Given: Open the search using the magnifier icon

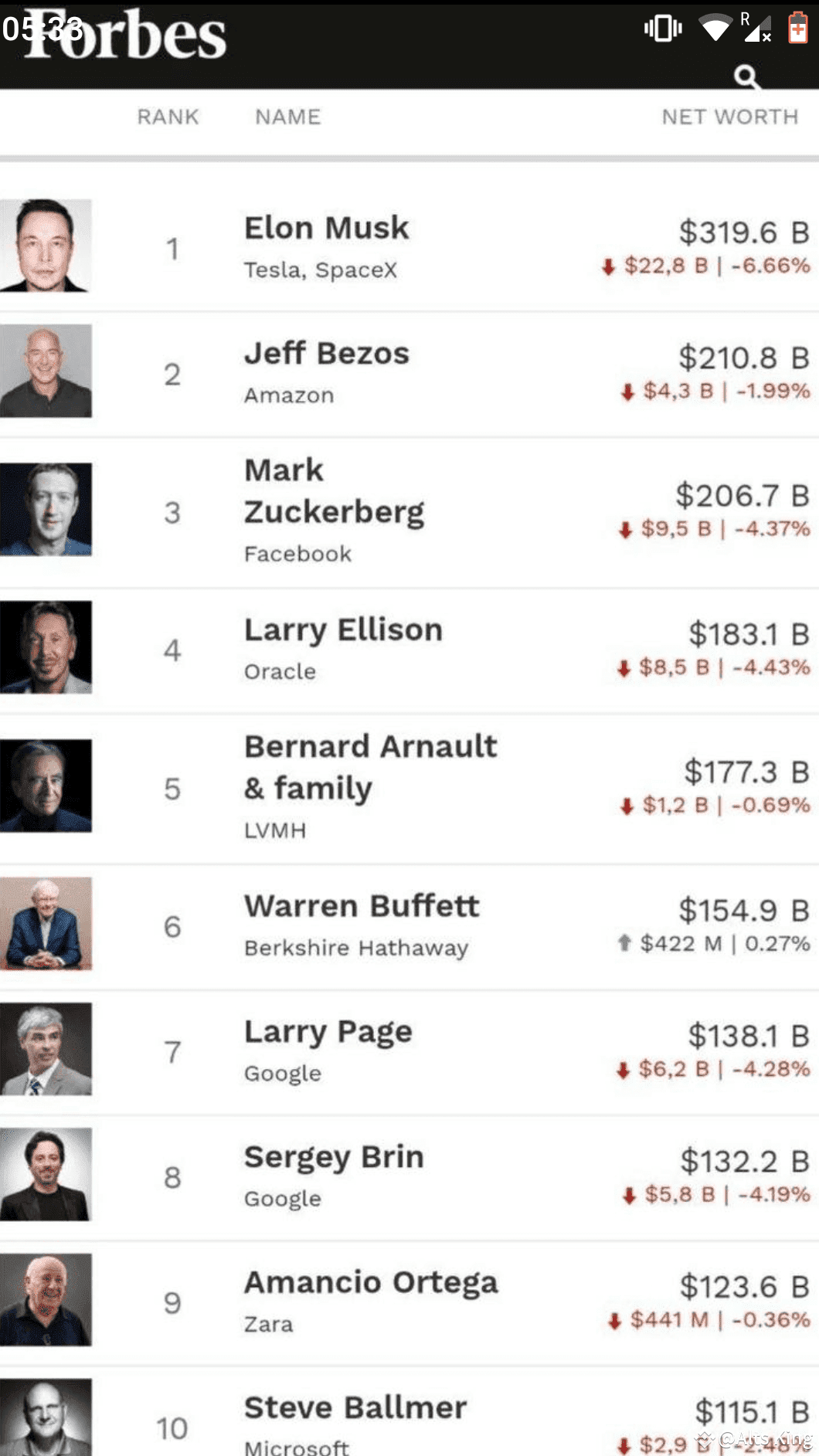Looking at the screenshot, I should pyautogui.click(x=745, y=76).
